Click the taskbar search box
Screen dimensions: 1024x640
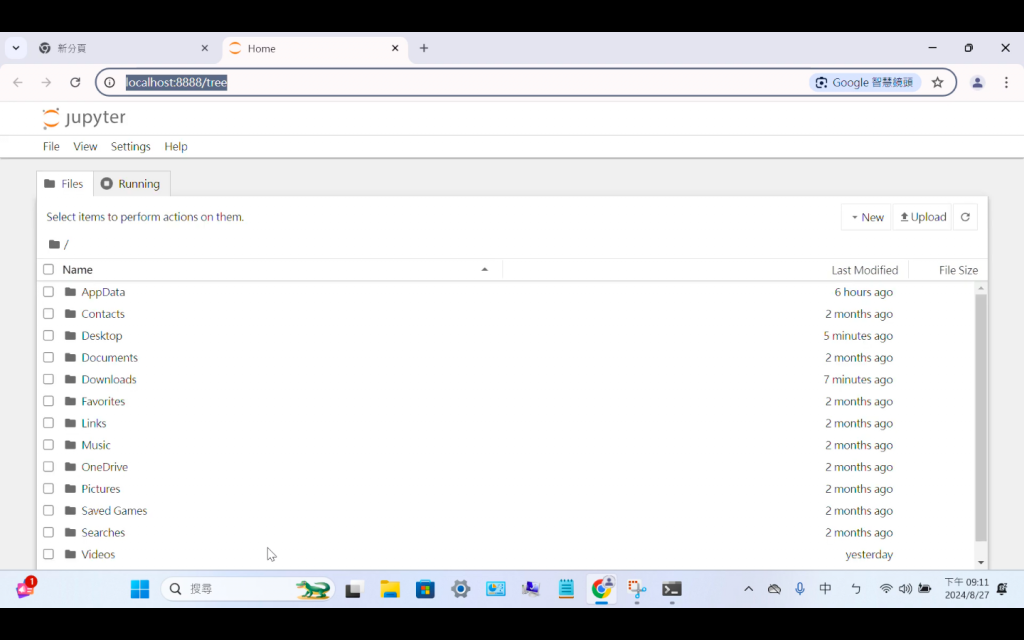click(x=248, y=589)
